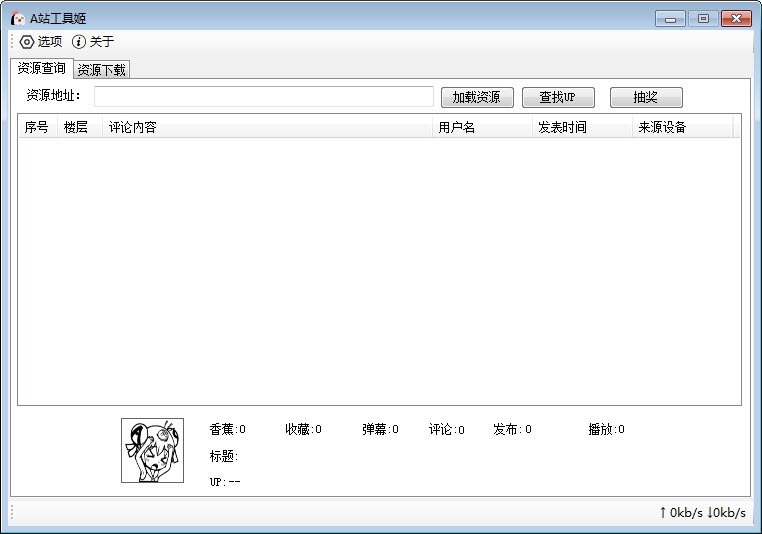Maximize the A站工具姬 window
The width and height of the screenshot is (762, 534).
coord(703,19)
